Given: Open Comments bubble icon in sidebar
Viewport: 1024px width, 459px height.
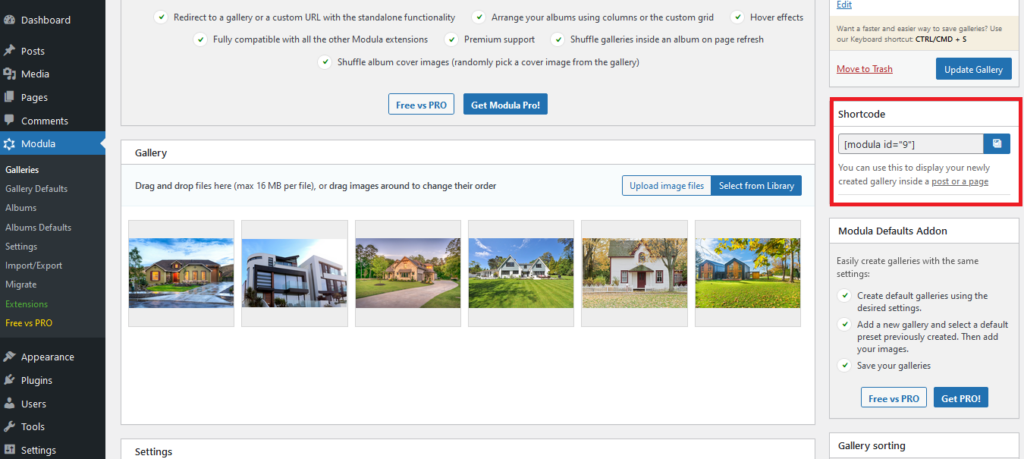Looking at the screenshot, I should click(x=10, y=121).
